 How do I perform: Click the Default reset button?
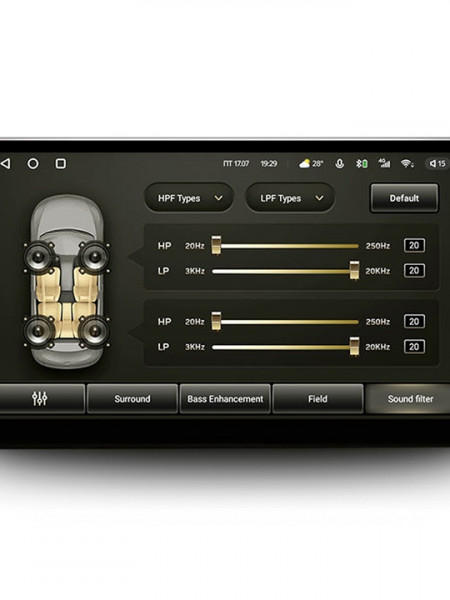[x=404, y=198]
